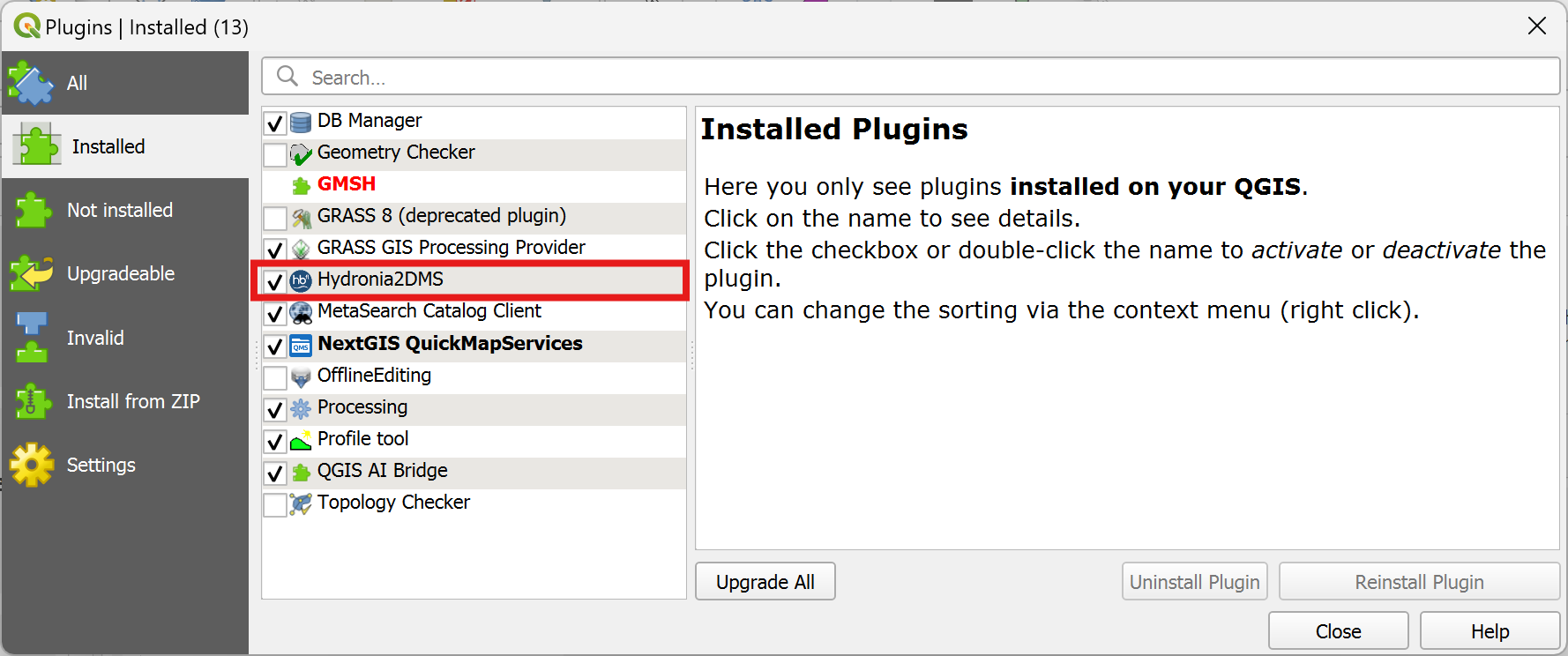
Task: Select the NextGIS QuickMapServices plugin name
Action: point(450,343)
